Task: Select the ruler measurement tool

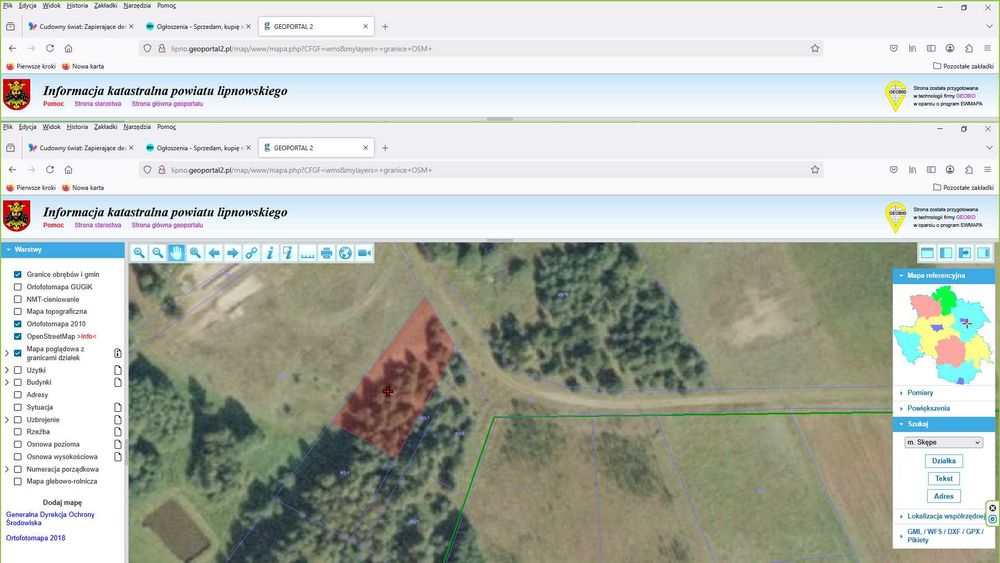Action: tap(307, 253)
